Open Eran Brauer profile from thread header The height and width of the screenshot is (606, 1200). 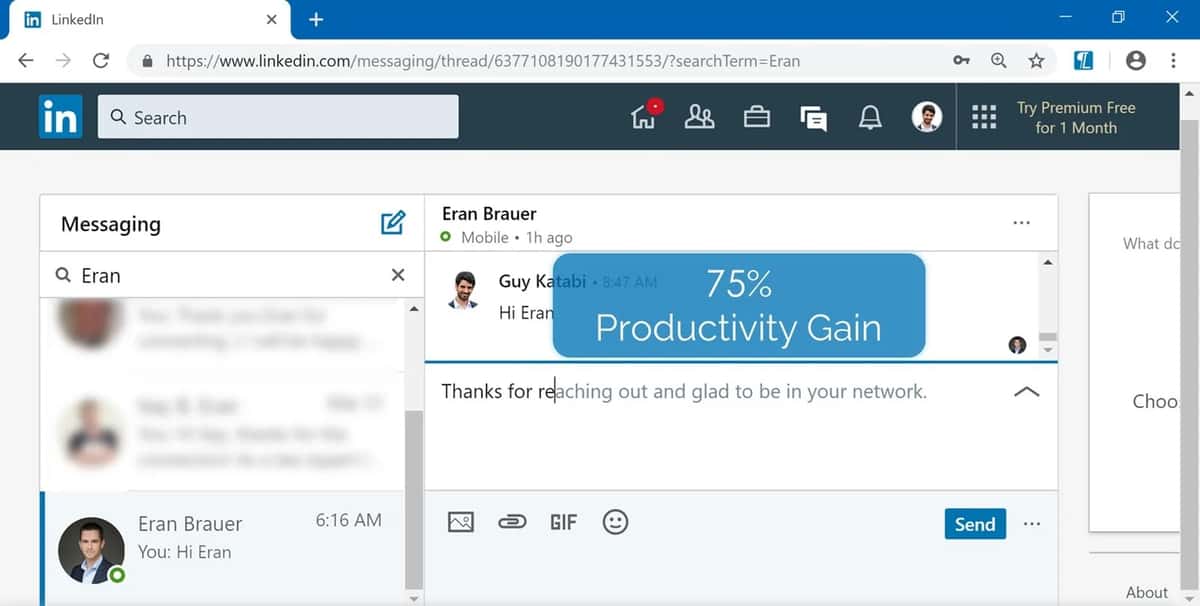coord(489,213)
